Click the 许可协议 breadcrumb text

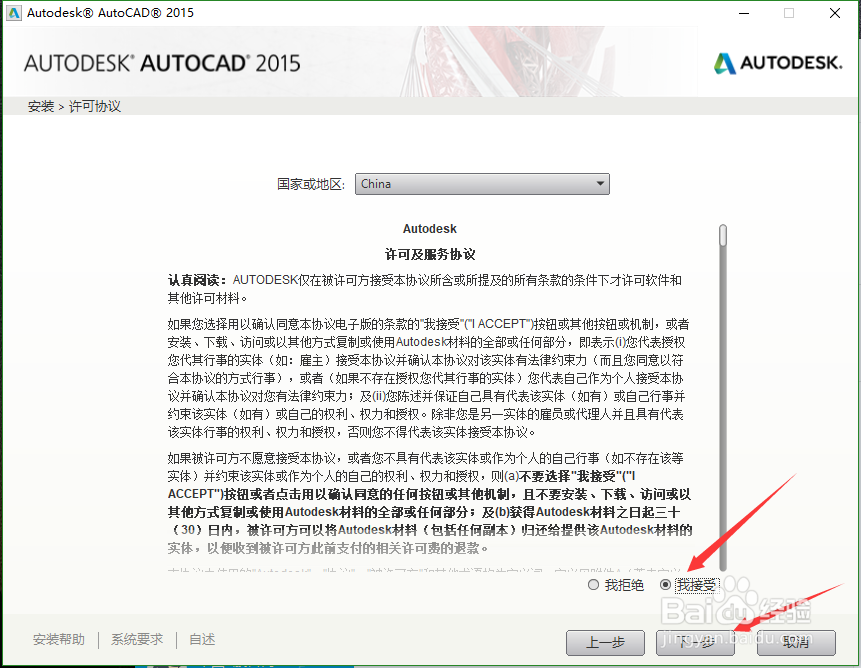(x=94, y=106)
